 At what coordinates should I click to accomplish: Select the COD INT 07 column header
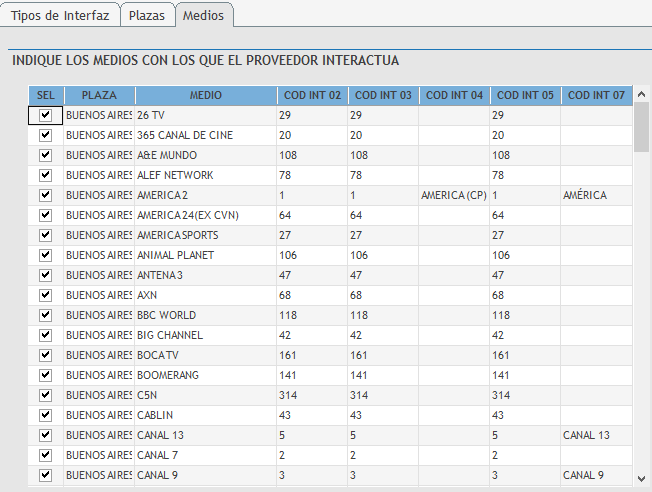coord(596,95)
